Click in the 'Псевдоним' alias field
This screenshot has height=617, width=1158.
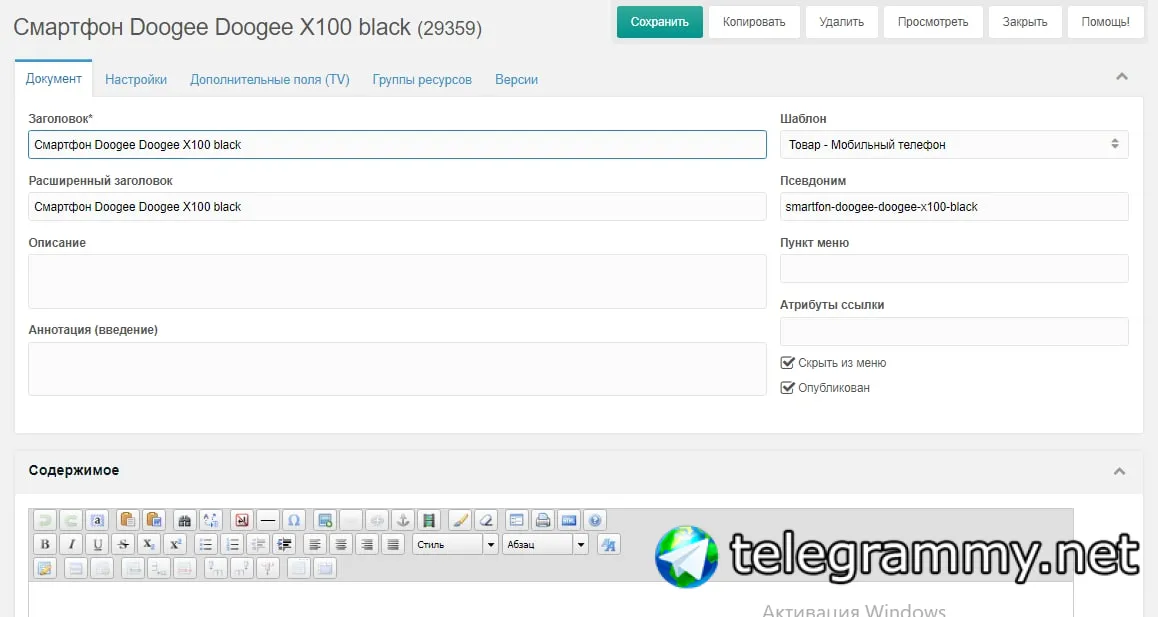954,206
